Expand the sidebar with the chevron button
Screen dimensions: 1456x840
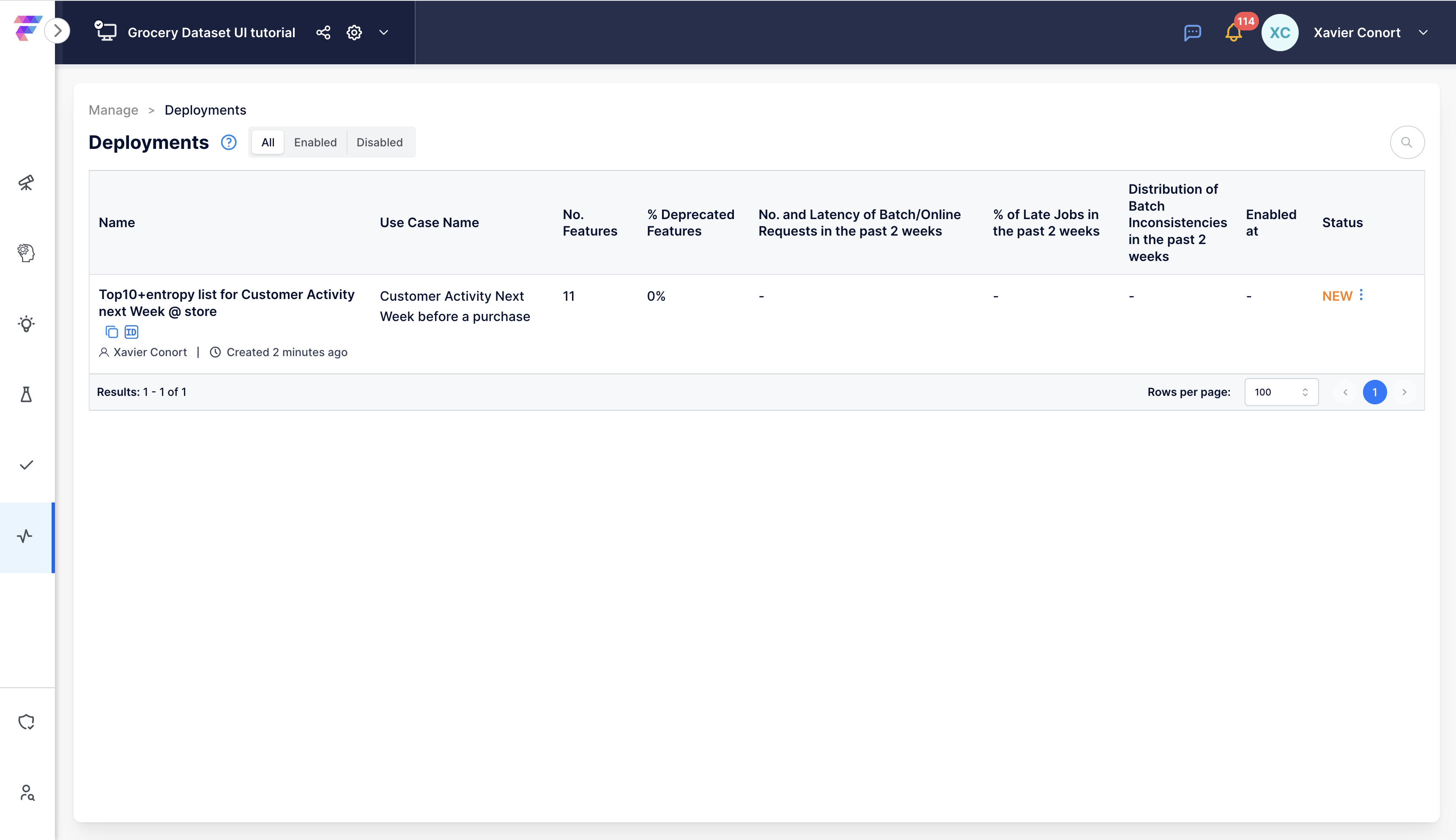[x=57, y=30]
